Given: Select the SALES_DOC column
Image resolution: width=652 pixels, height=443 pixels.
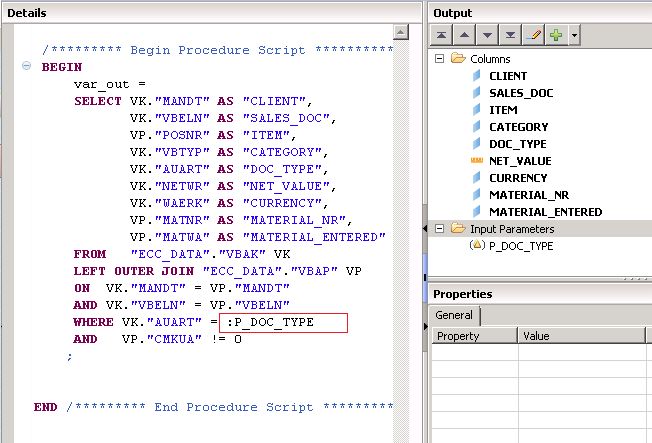Looking at the screenshot, I should (520, 93).
